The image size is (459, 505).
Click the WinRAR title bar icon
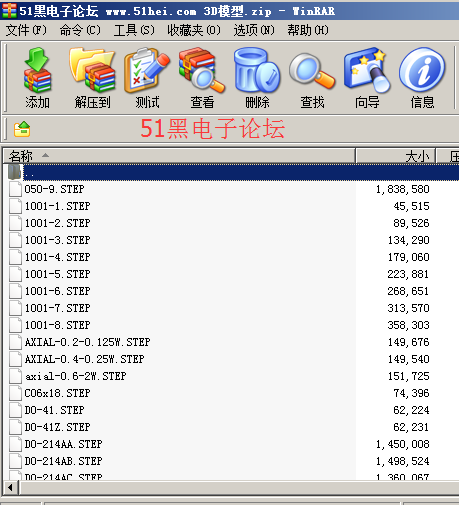[x=9, y=10]
